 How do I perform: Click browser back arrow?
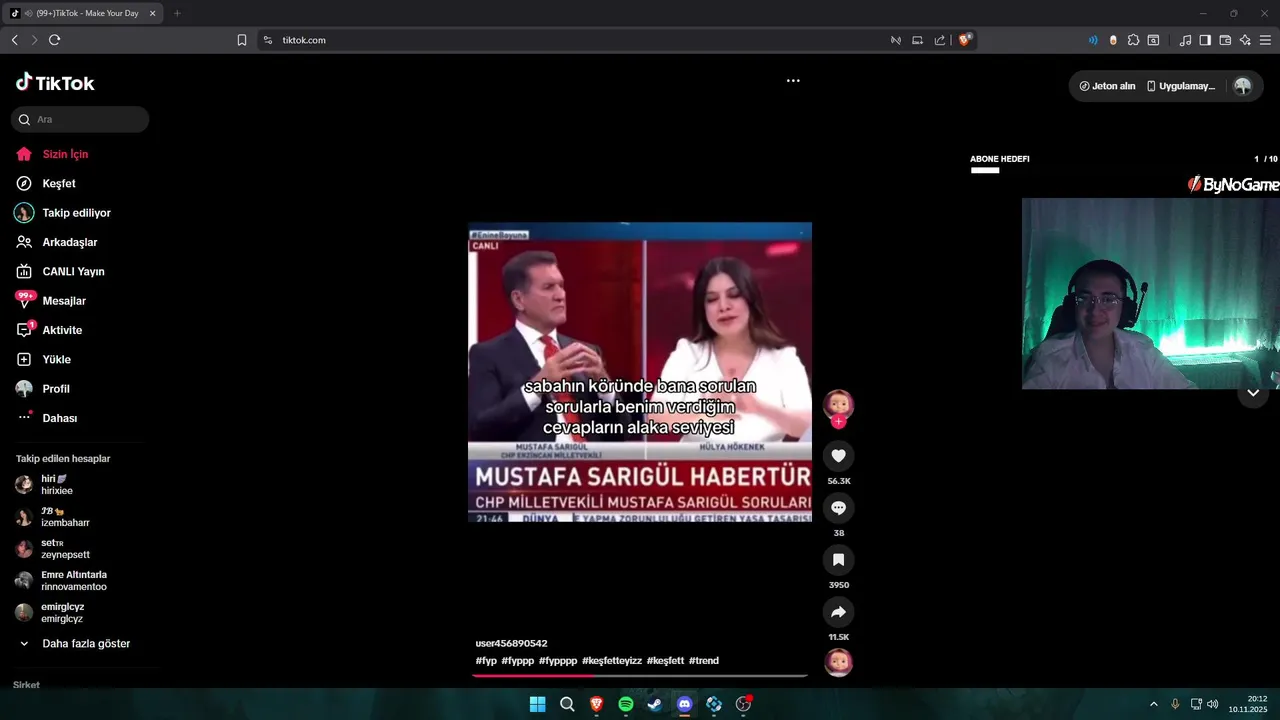14,40
